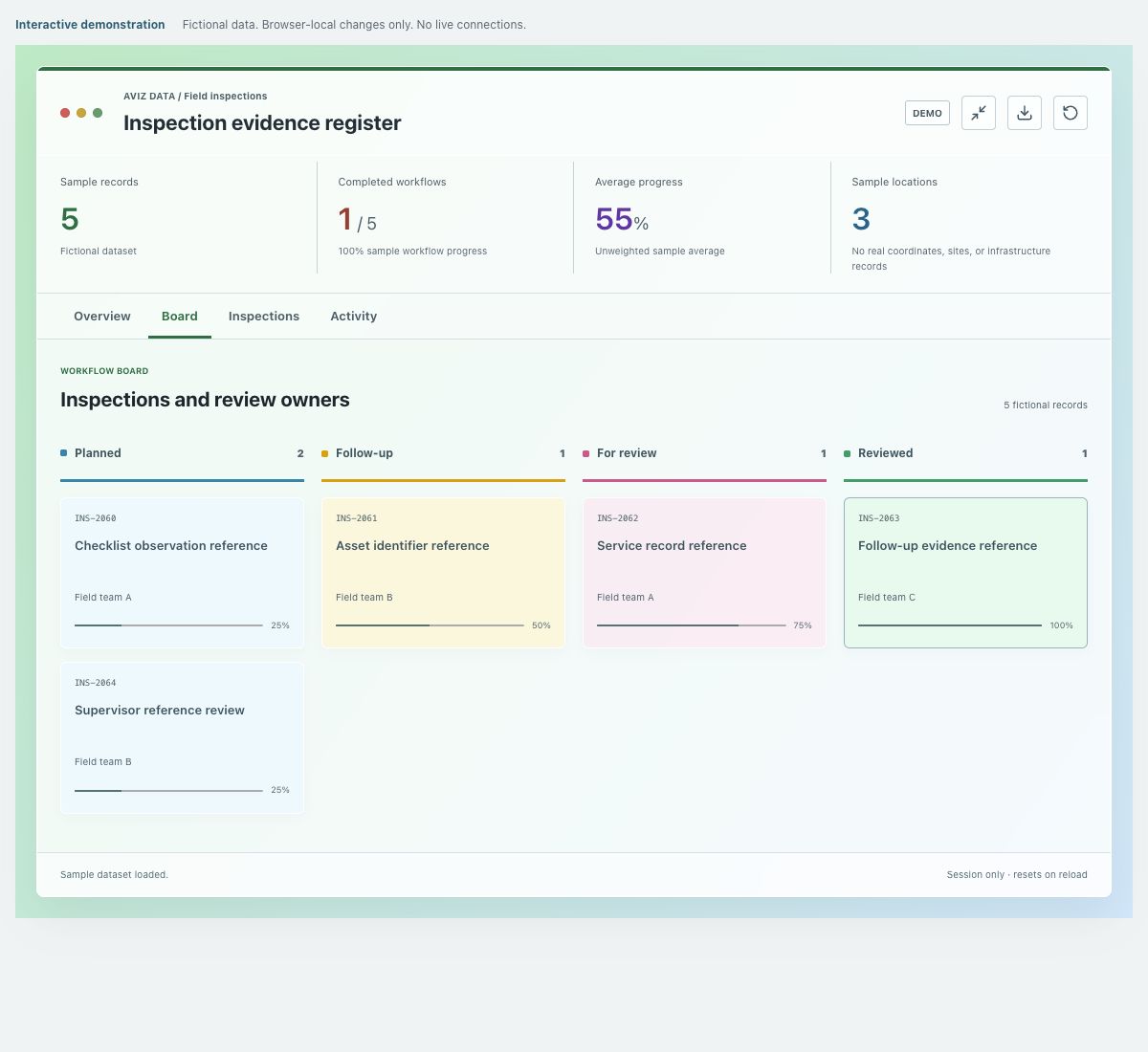1148x1052 pixels.
Task: Open card INS-2060 Checklist observation reference
Action: tap(182, 573)
